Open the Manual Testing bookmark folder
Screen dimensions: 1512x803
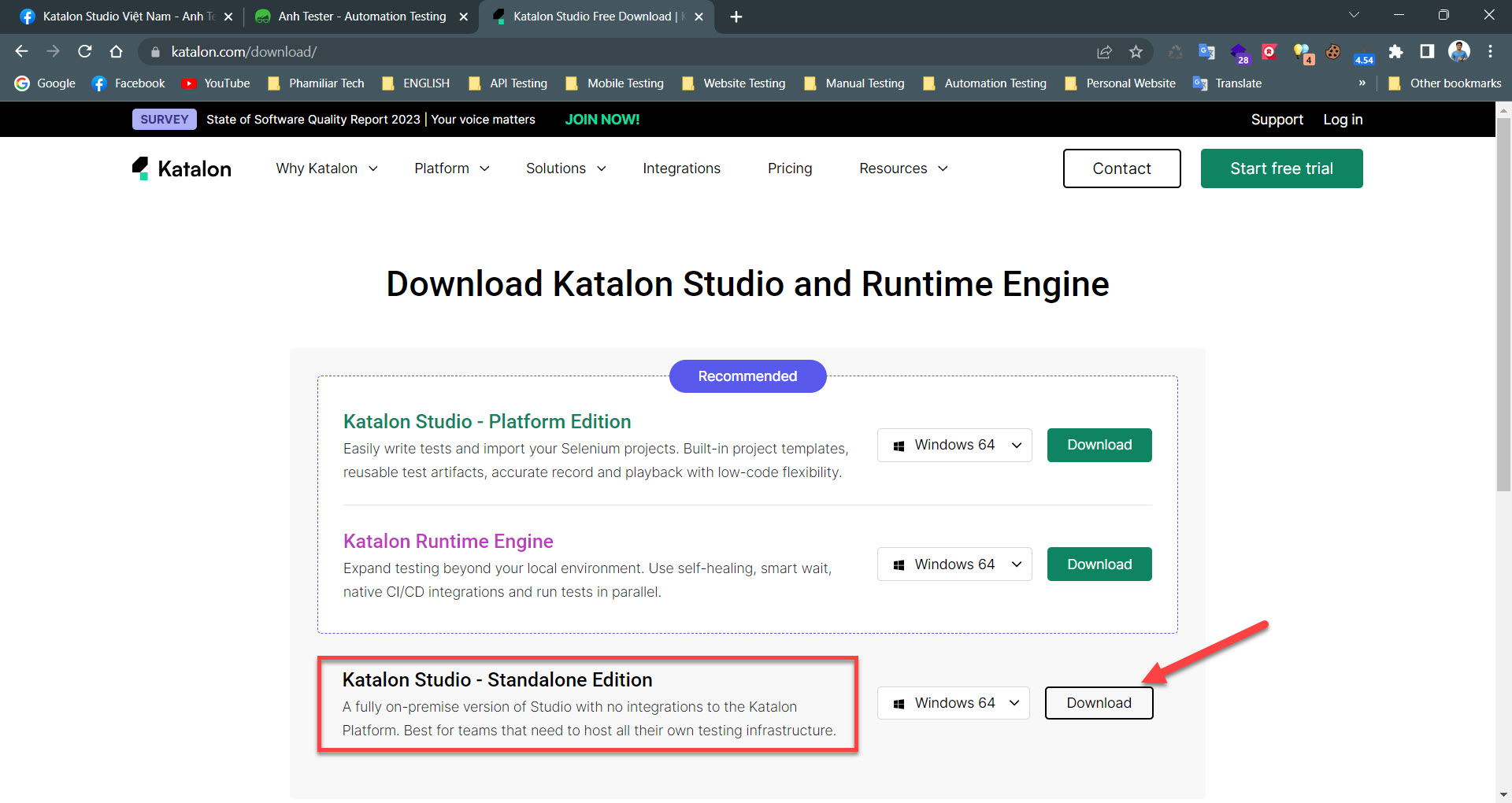coord(854,83)
